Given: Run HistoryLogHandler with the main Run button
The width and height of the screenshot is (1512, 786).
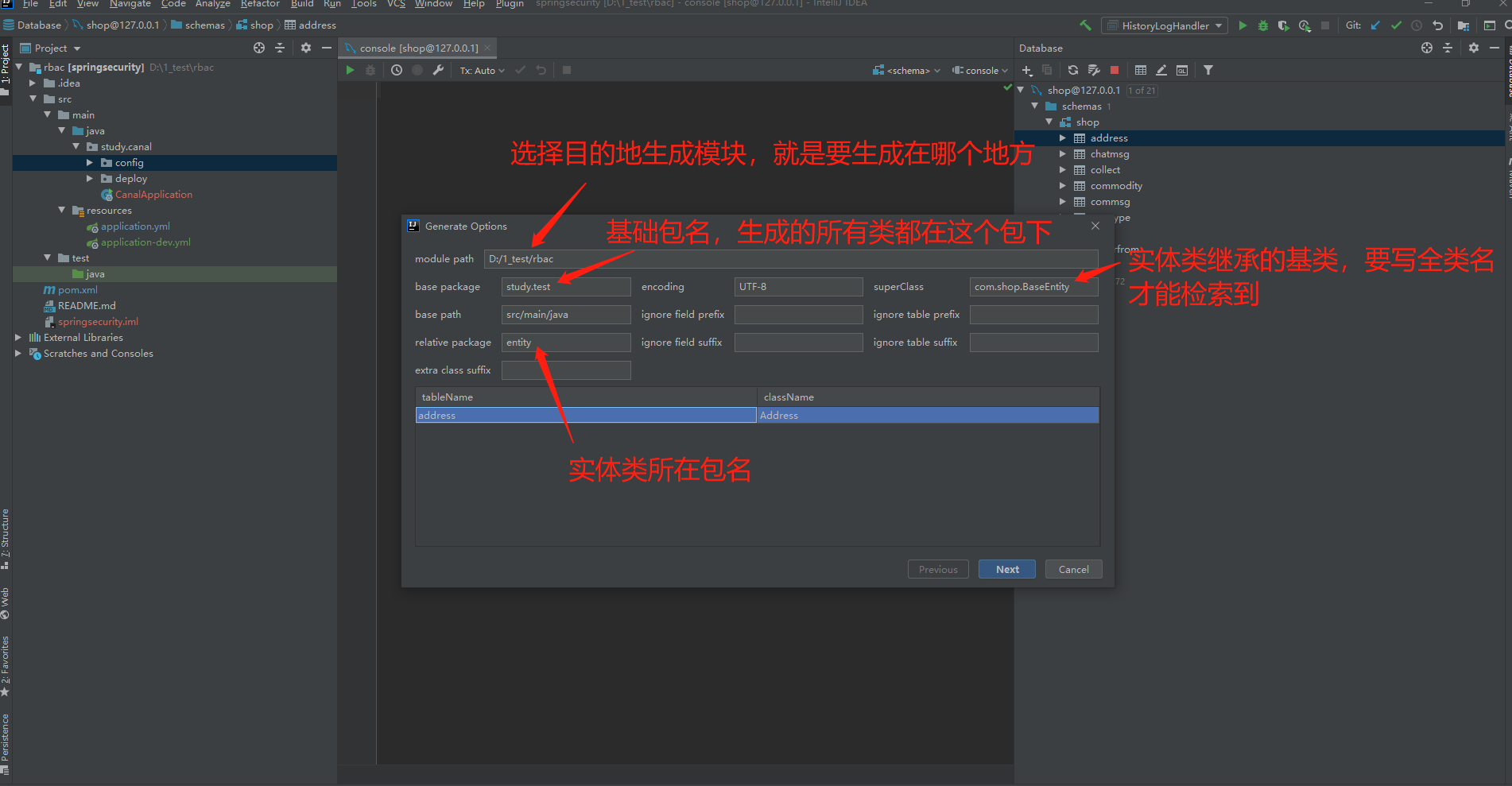Looking at the screenshot, I should tap(1243, 25).
